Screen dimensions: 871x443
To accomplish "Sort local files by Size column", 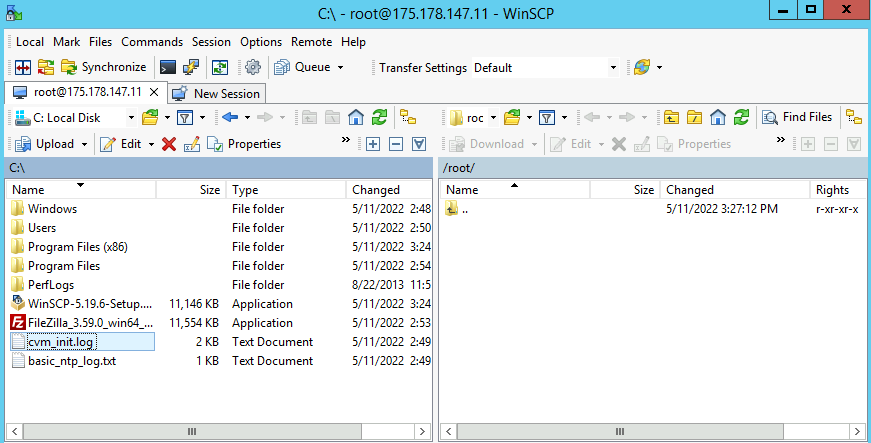I will click(x=191, y=190).
